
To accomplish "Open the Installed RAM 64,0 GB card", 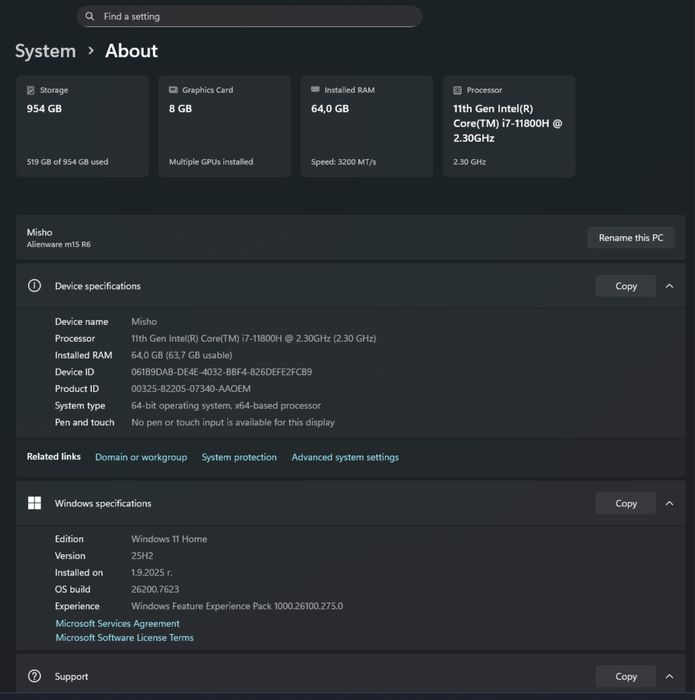I will (x=367, y=126).
